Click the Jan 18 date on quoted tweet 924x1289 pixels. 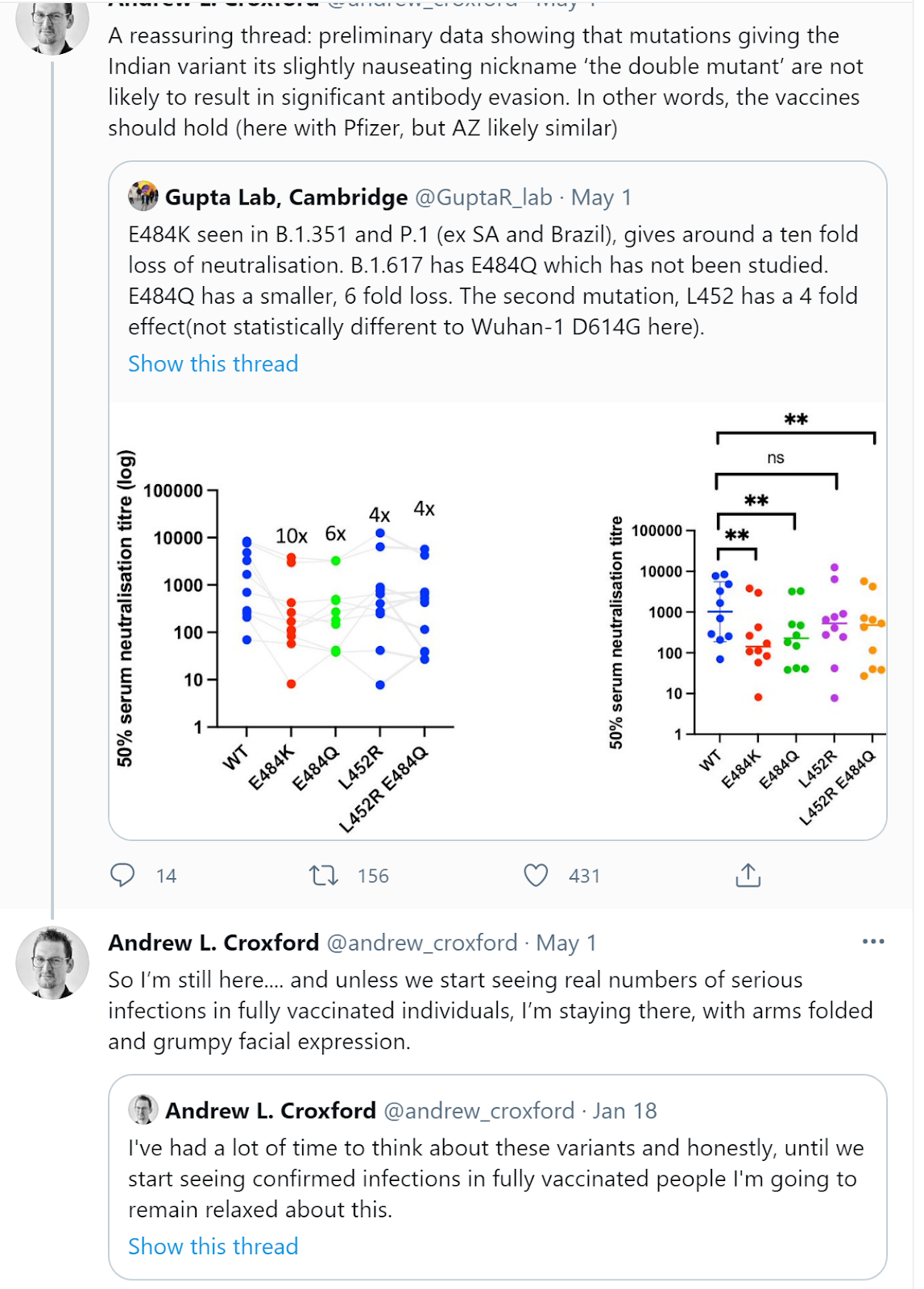pos(625,1111)
